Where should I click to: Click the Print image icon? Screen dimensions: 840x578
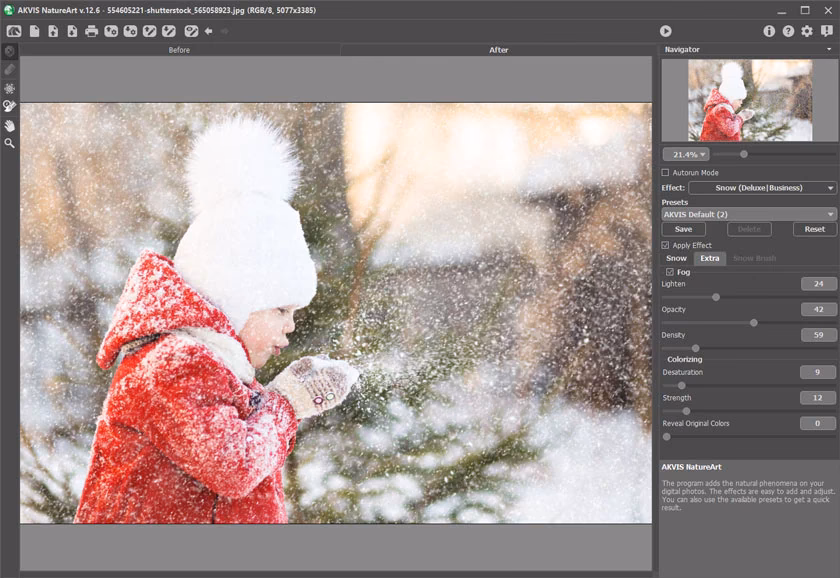(x=92, y=31)
